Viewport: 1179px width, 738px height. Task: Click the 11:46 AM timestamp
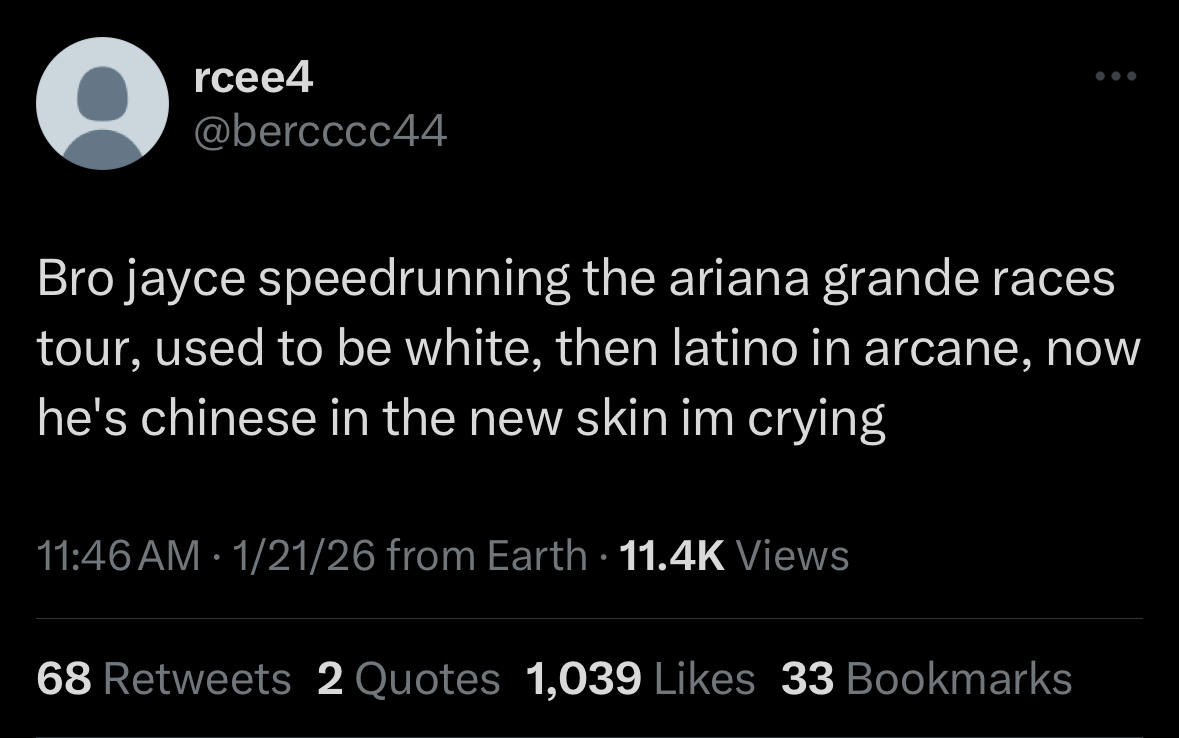click(x=118, y=555)
